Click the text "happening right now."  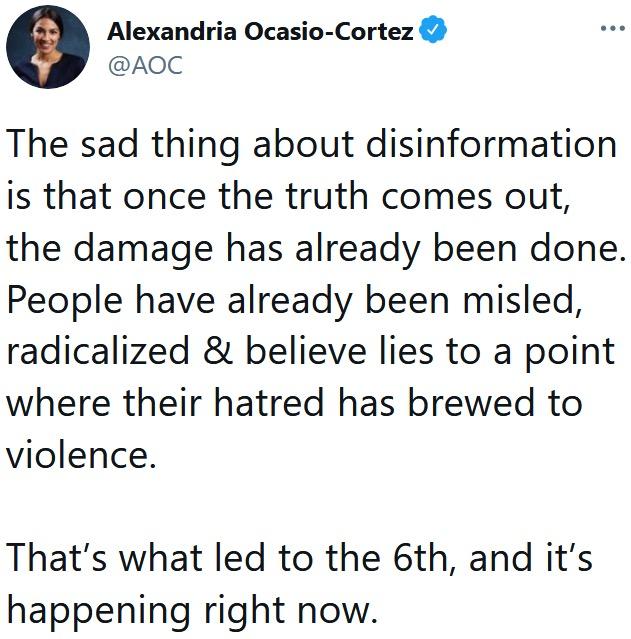click(192, 608)
